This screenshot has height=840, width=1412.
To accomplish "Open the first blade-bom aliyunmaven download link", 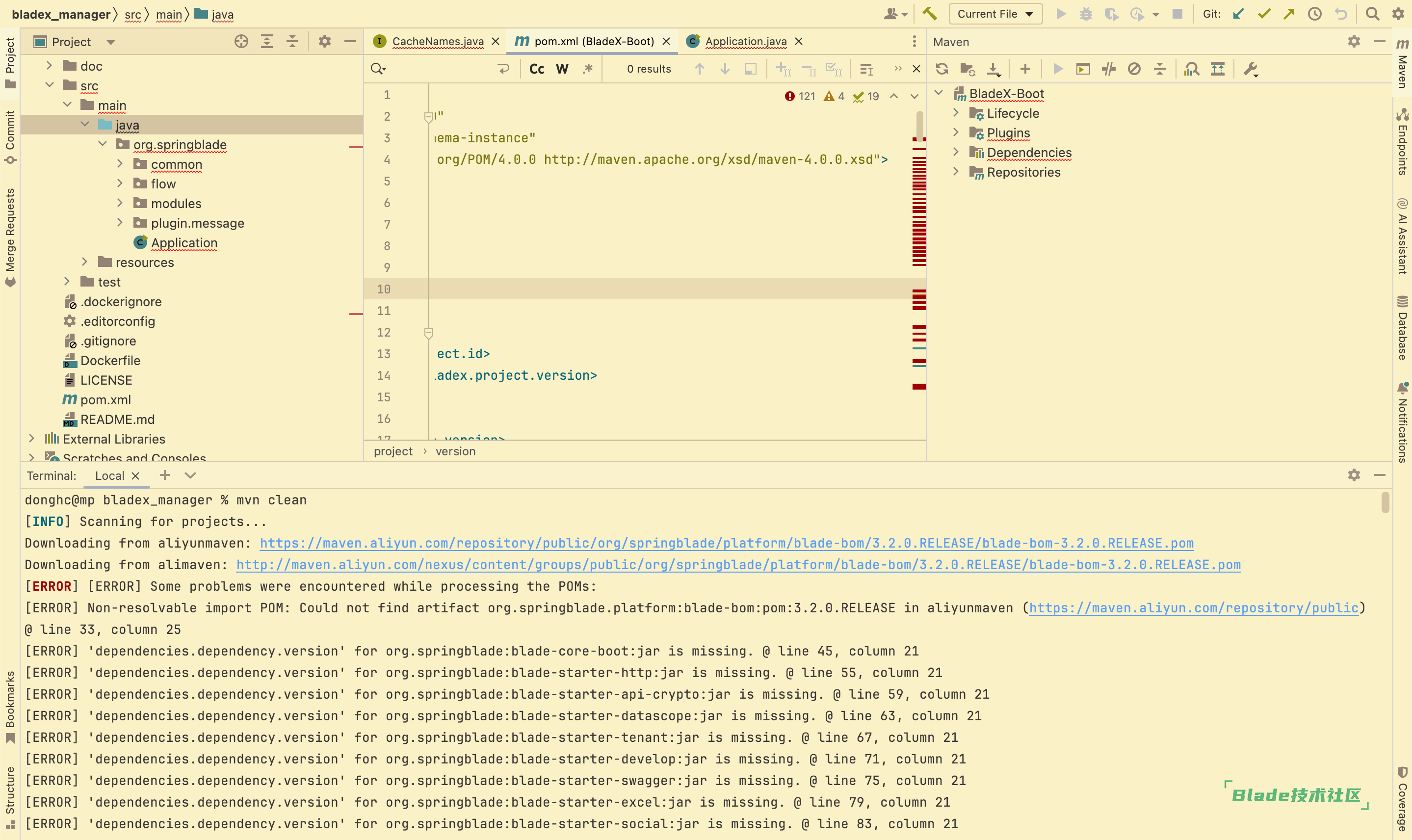I will pos(727,543).
